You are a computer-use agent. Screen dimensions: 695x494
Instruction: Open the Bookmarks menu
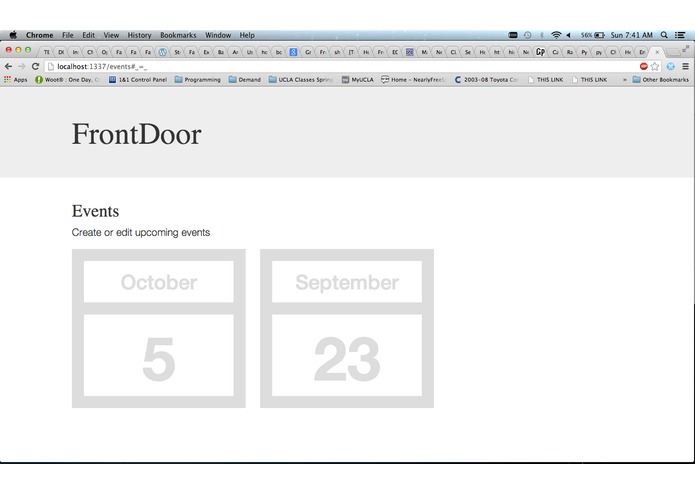pyautogui.click(x=178, y=35)
